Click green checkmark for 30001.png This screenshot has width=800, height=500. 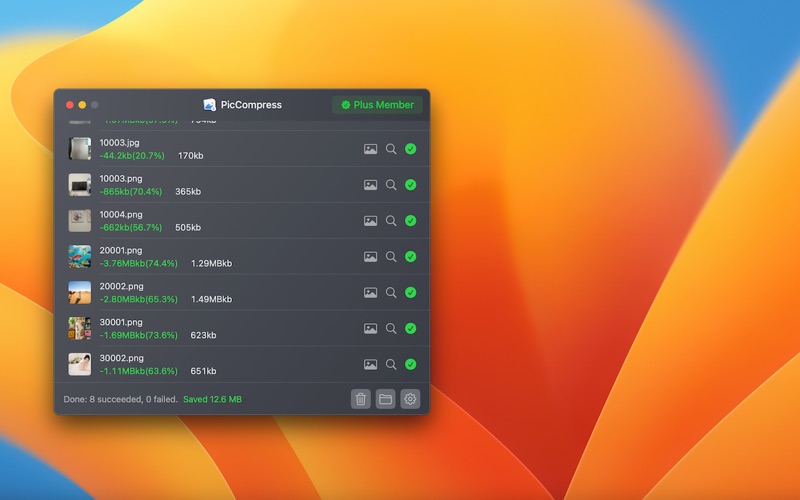pos(411,329)
